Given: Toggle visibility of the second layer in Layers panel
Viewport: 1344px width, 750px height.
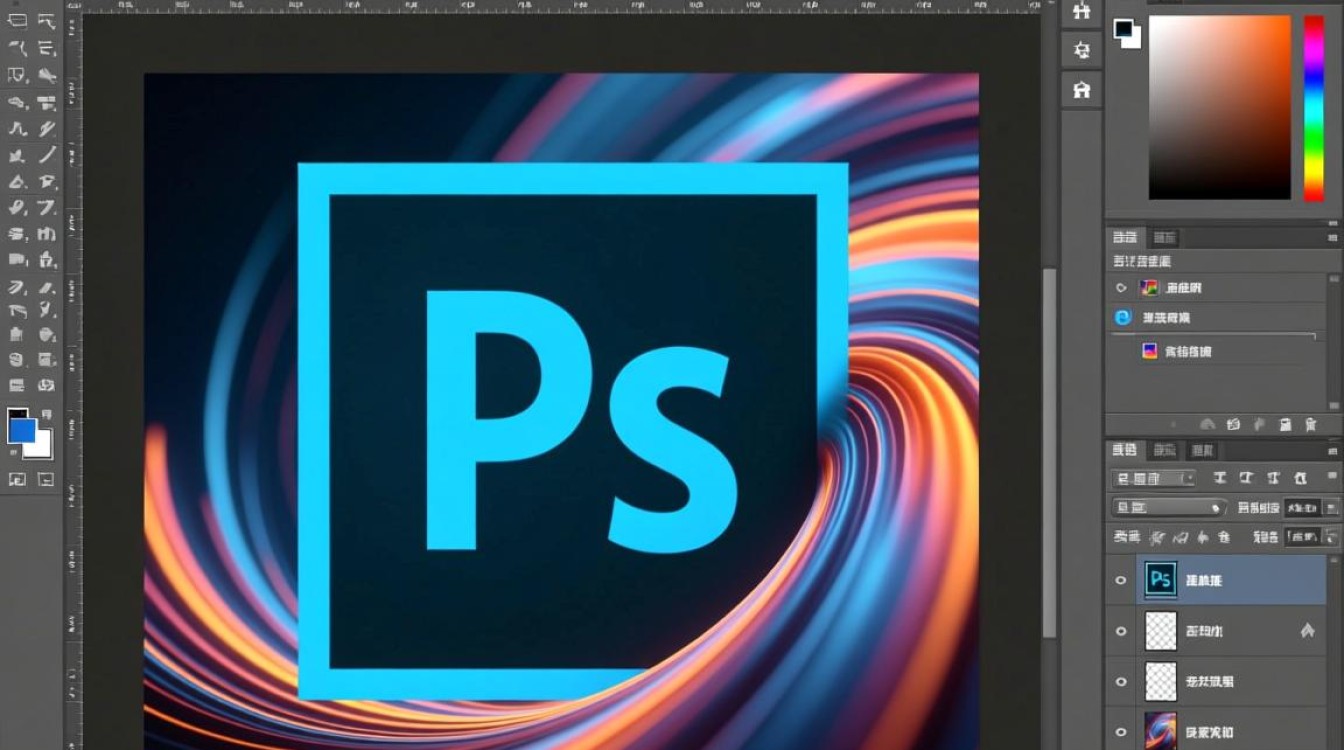Looking at the screenshot, I should tap(1121, 631).
